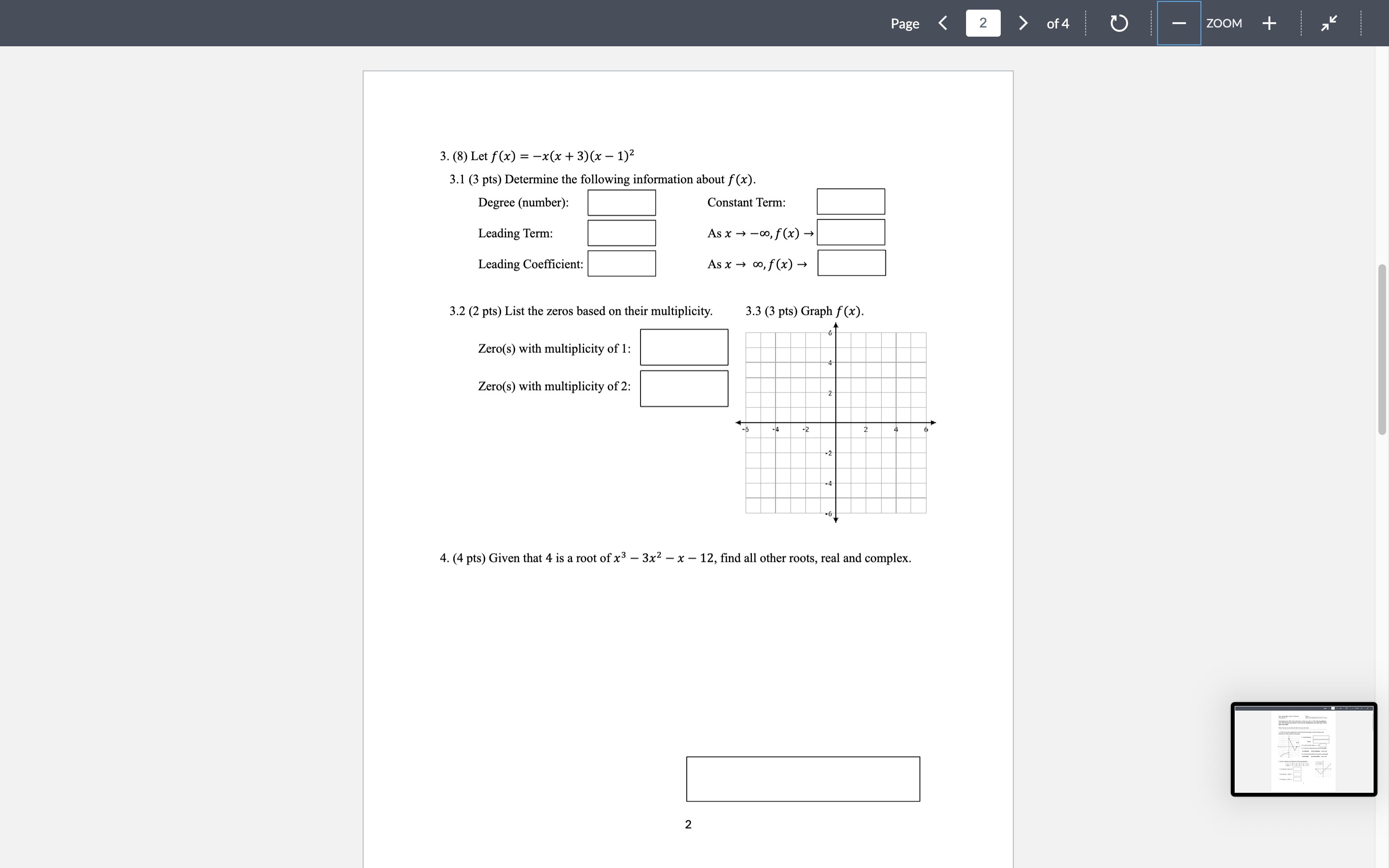Open the preview thumbnail in the bottom right
1389x868 pixels.
pyautogui.click(x=1305, y=749)
